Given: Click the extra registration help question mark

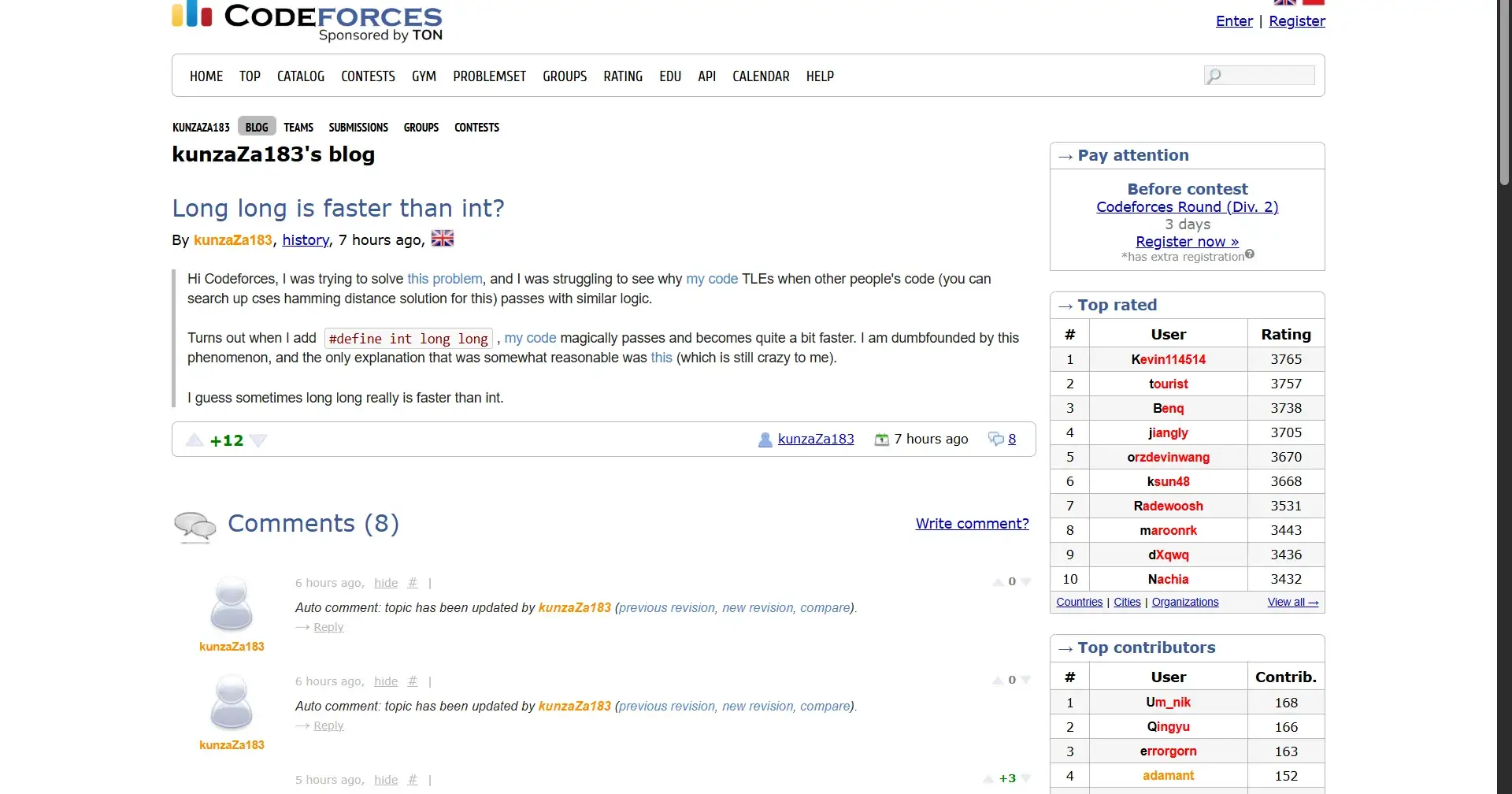Looking at the screenshot, I should pyautogui.click(x=1250, y=254).
